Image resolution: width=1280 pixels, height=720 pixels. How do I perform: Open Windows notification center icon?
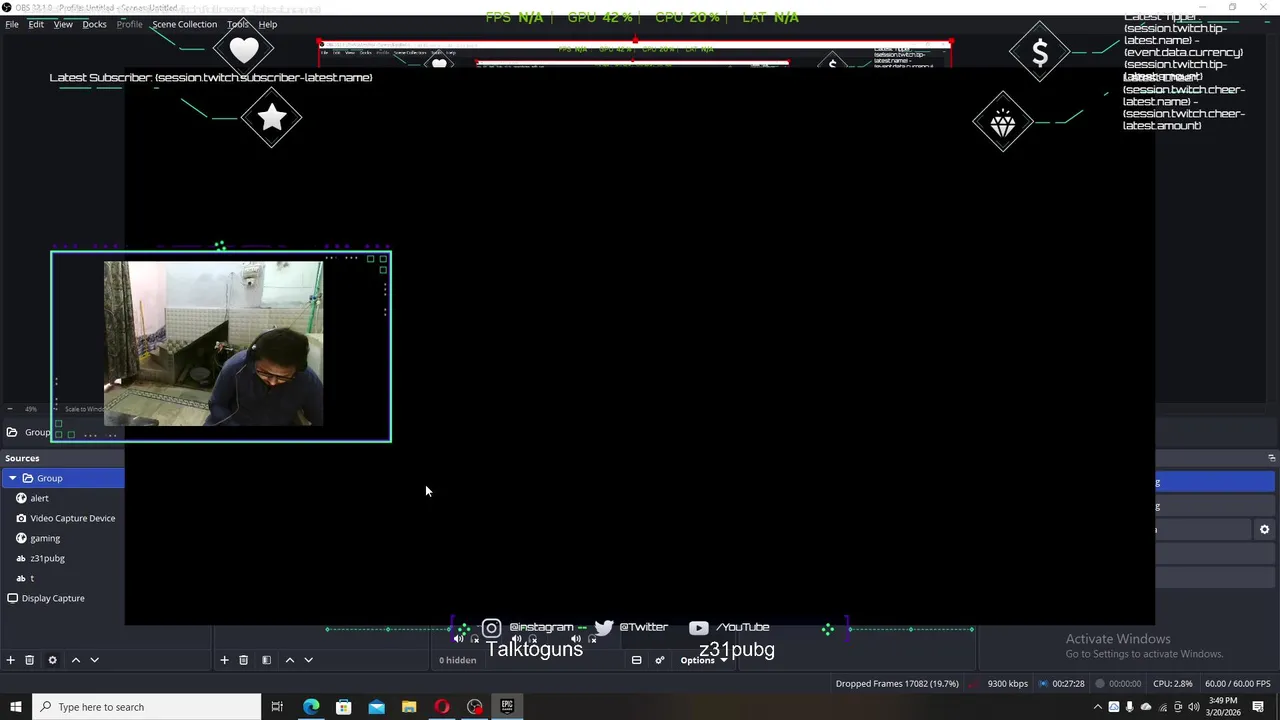1258,707
